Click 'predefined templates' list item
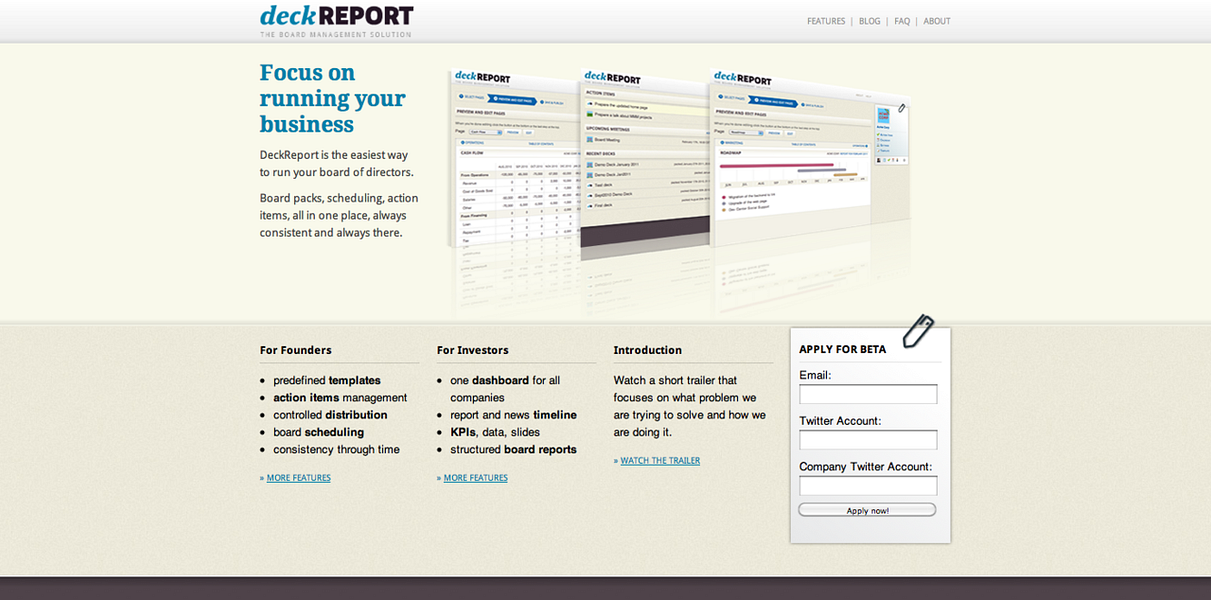 click(326, 381)
